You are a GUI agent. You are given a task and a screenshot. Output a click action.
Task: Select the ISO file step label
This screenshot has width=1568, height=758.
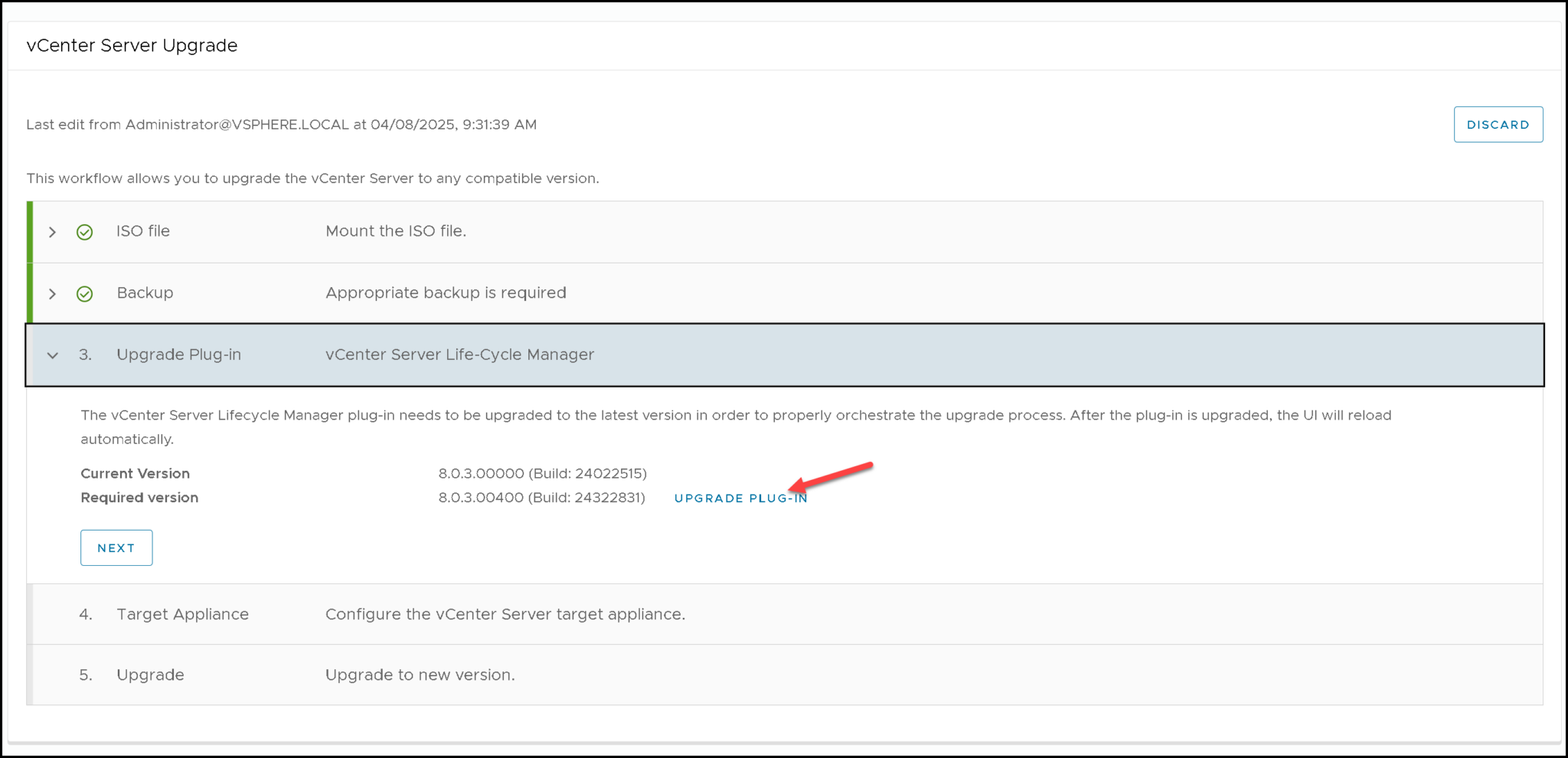pyautogui.click(x=142, y=231)
